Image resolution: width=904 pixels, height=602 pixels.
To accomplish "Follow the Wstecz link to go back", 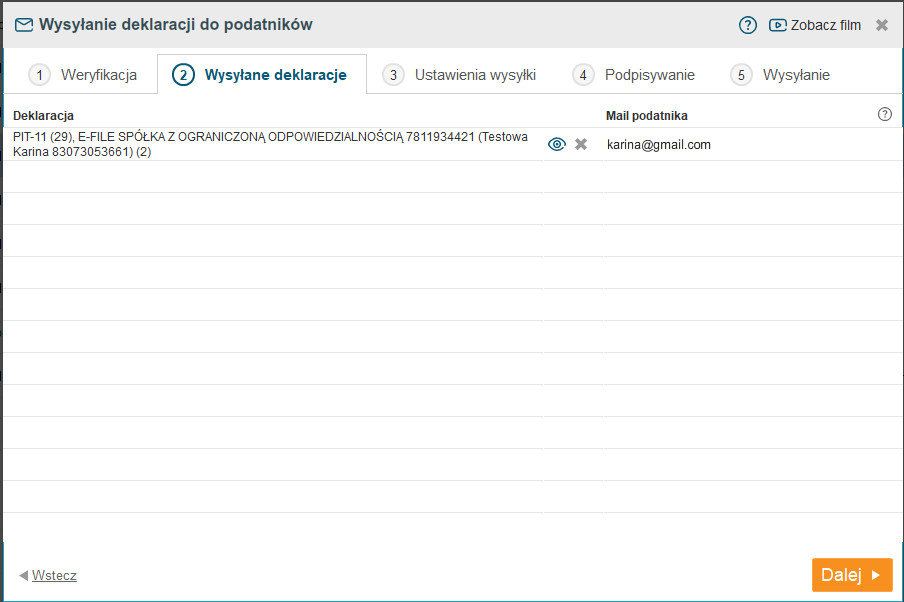I will [x=54, y=576].
